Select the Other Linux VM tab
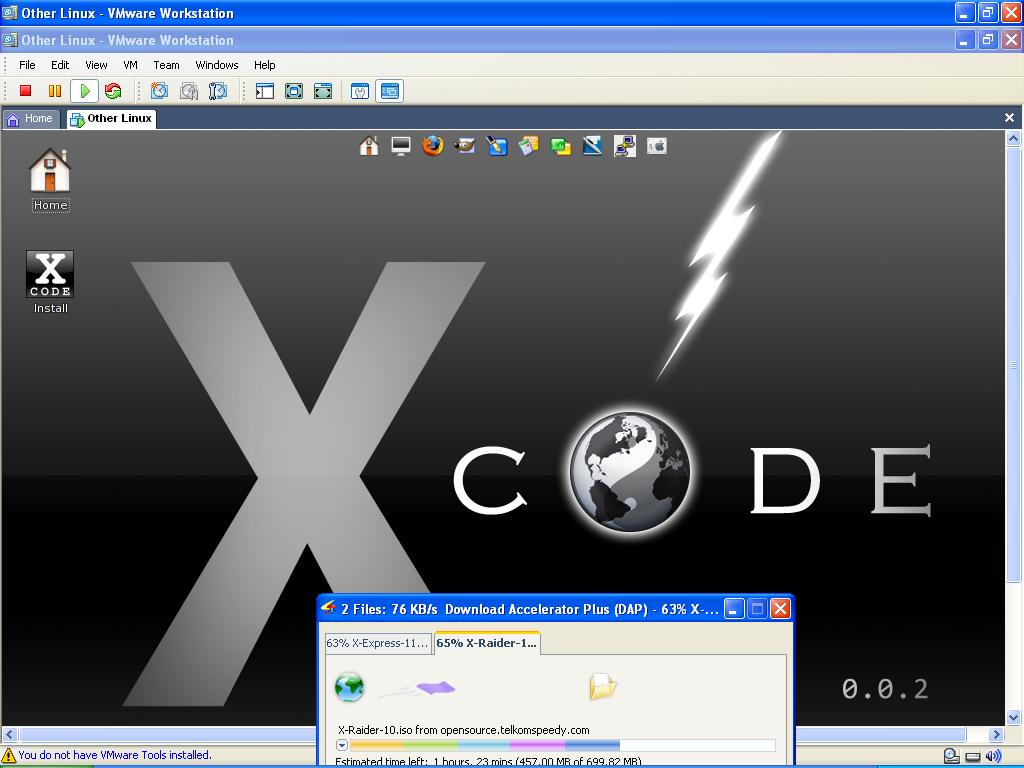The height and width of the screenshot is (768, 1024). coord(112,119)
